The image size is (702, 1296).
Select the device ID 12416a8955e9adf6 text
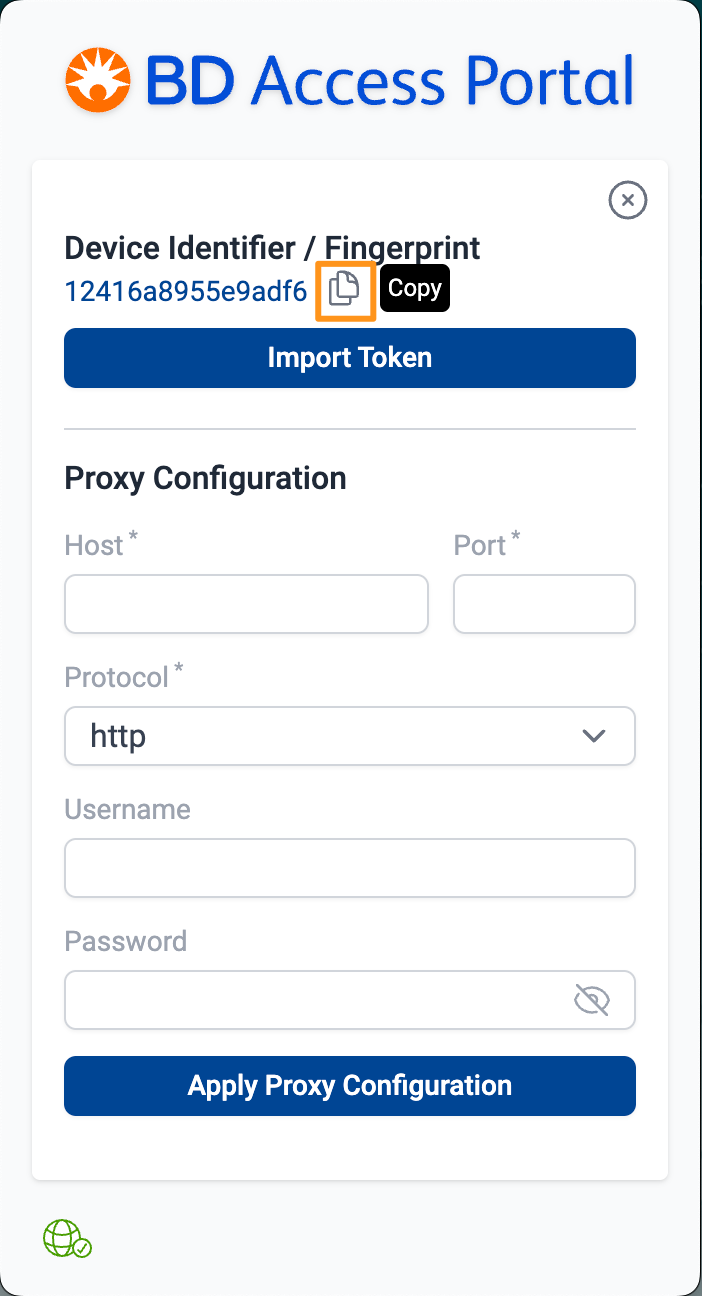pos(186,291)
